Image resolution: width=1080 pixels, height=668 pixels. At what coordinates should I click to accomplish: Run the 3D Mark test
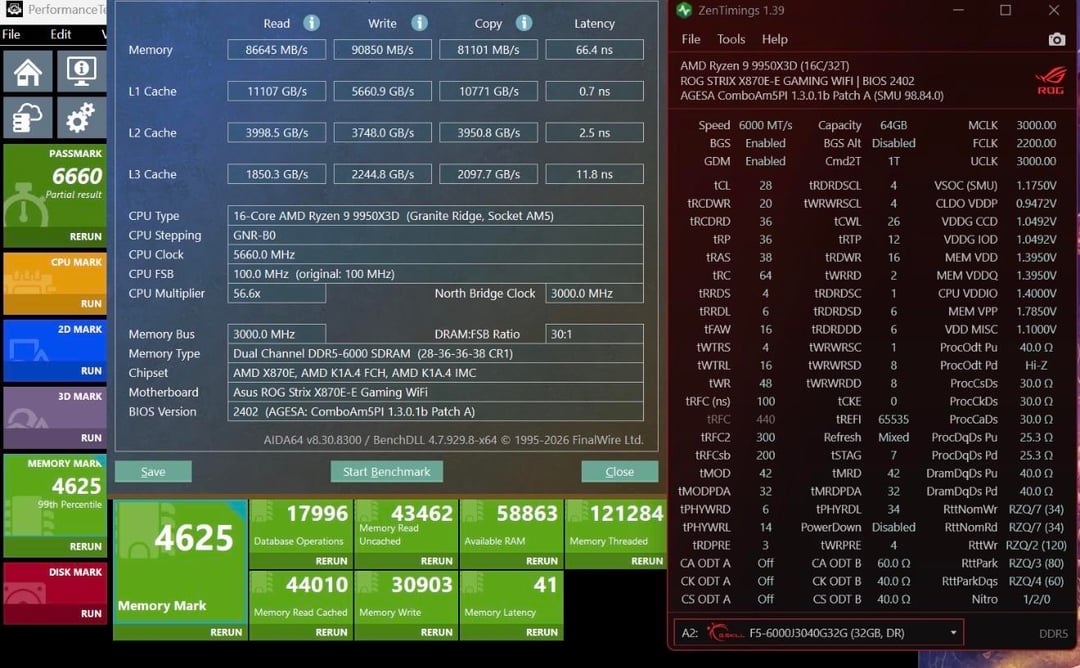[91, 438]
